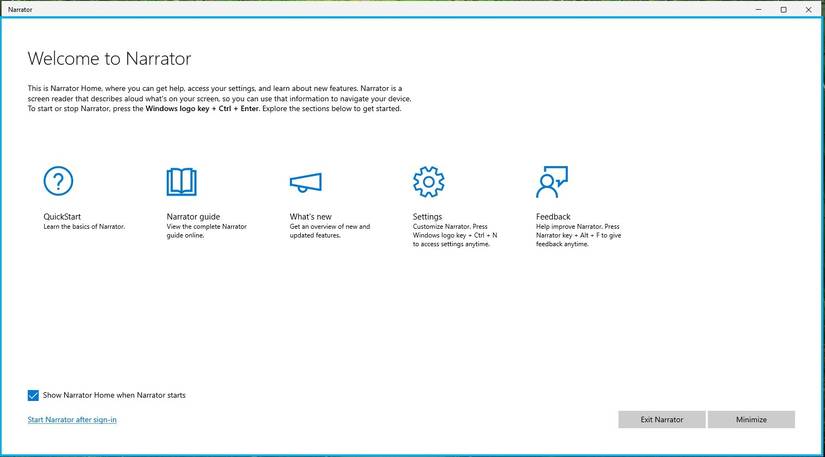825x457 pixels.
Task: Click the Narrator title in the title bar
Action: [20, 9]
